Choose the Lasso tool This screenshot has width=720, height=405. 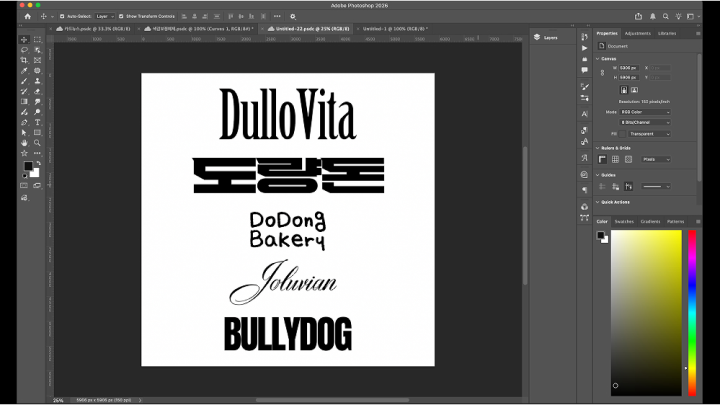pos(24,50)
